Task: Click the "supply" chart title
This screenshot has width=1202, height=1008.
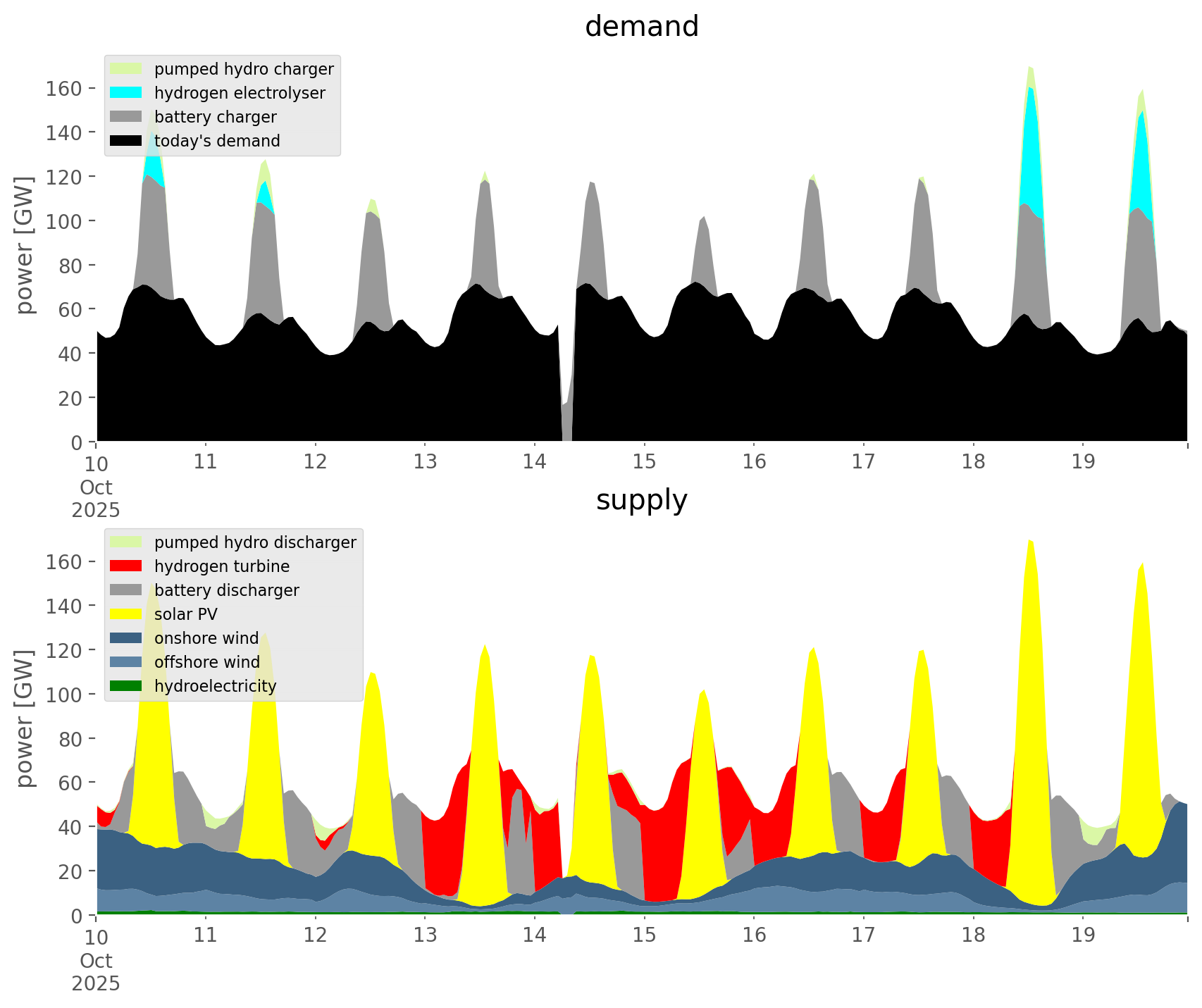Action: [x=641, y=500]
